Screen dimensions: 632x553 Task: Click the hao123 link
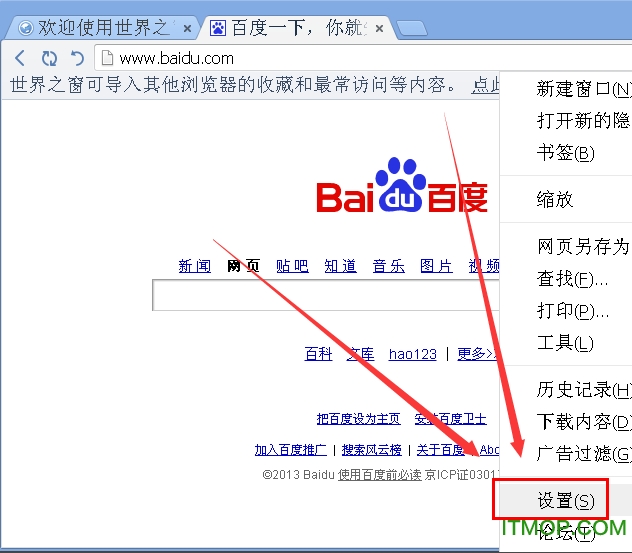click(412, 354)
